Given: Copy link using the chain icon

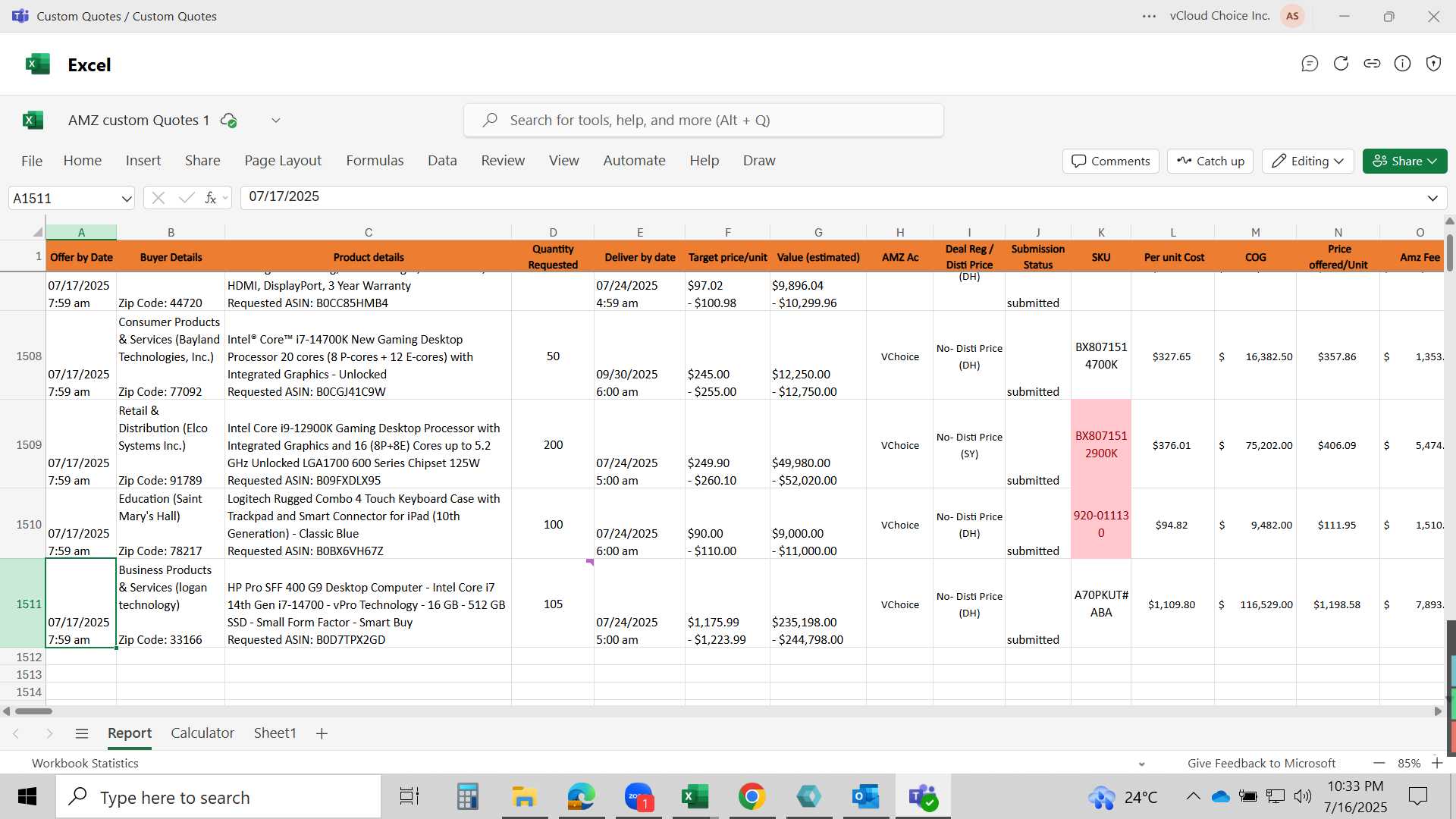Looking at the screenshot, I should (x=1372, y=64).
